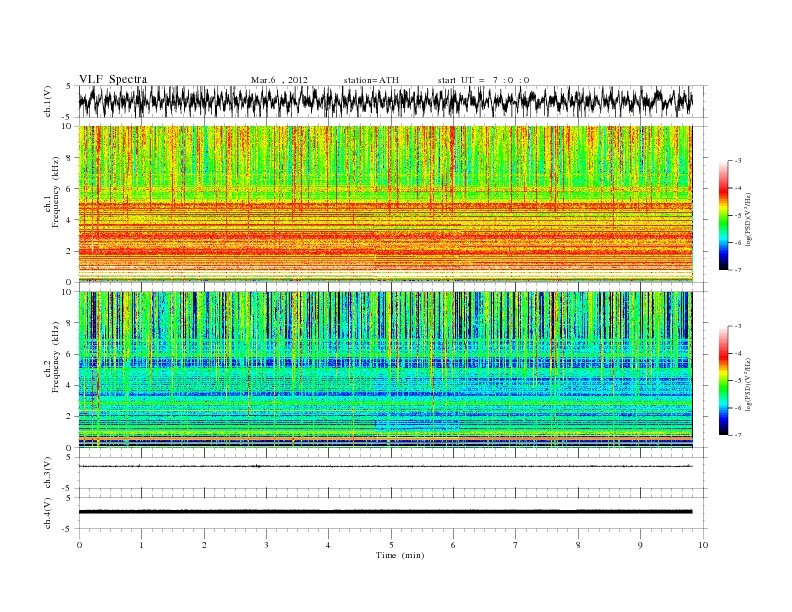Click the "ch.1(V)" waveform axis label
792x612 pixels.
(48, 101)
